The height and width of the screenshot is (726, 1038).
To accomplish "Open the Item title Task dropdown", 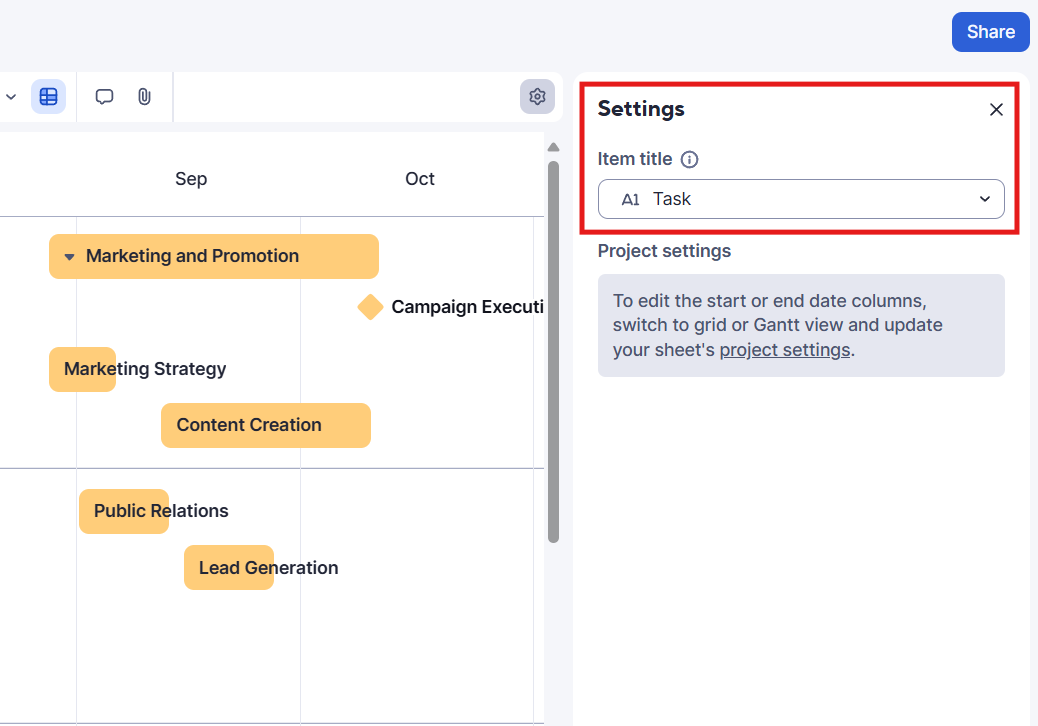I will coord(800,199).
